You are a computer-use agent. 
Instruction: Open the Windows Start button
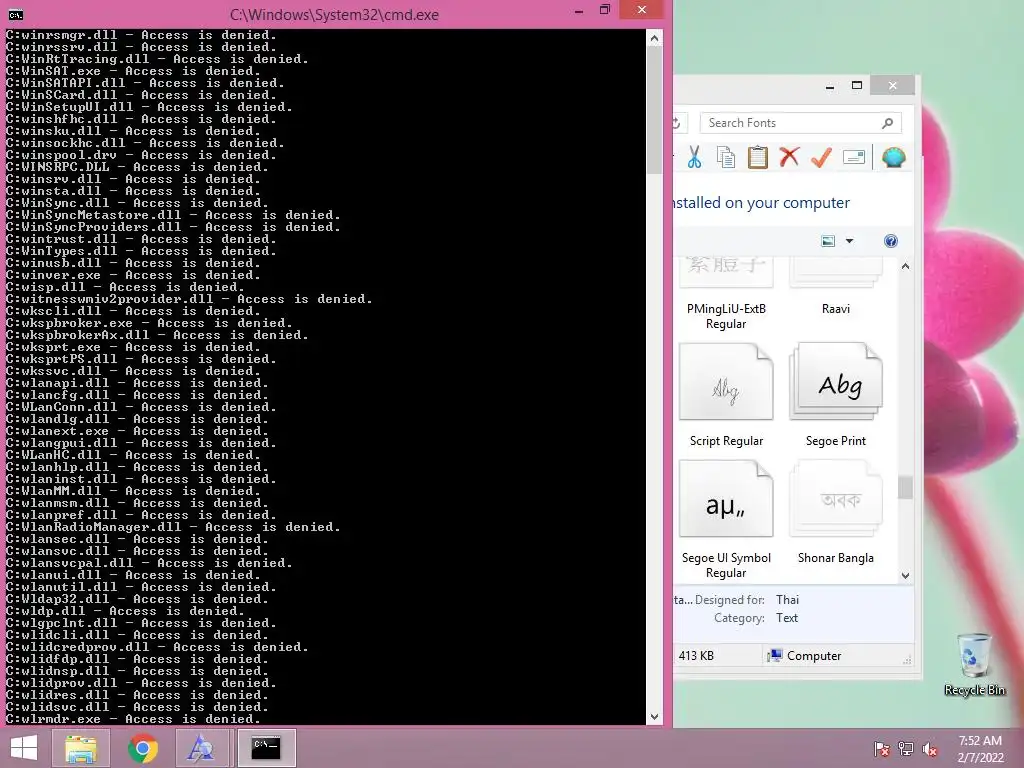(24, 748)
